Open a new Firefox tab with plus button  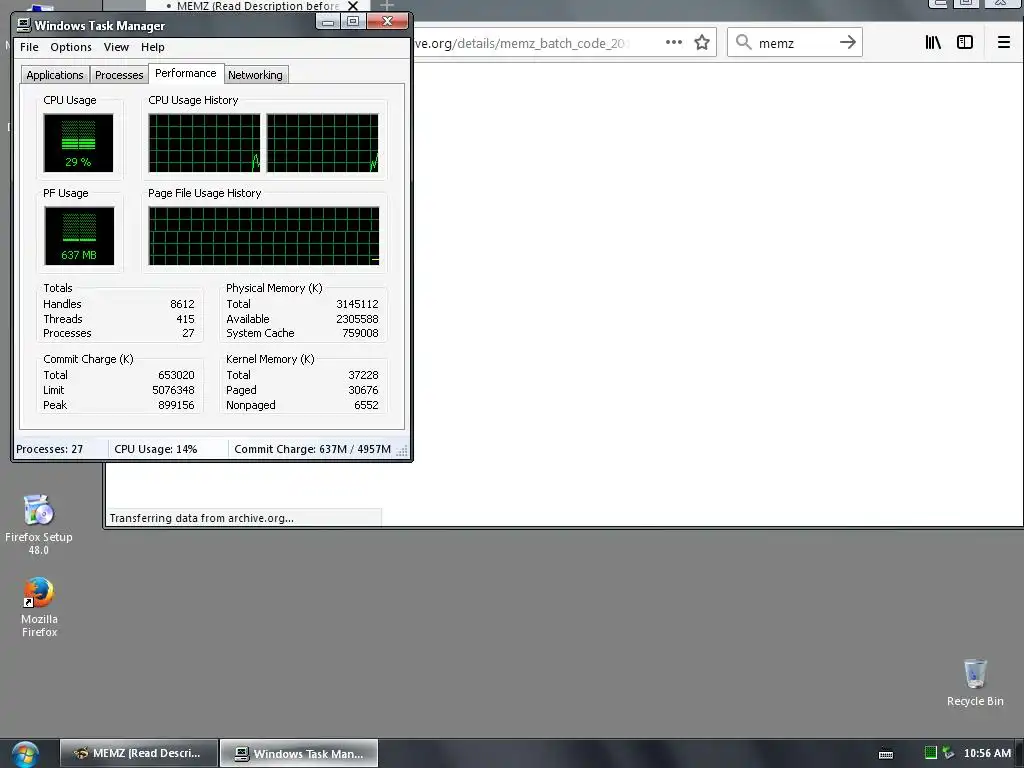tap(387, 5)
